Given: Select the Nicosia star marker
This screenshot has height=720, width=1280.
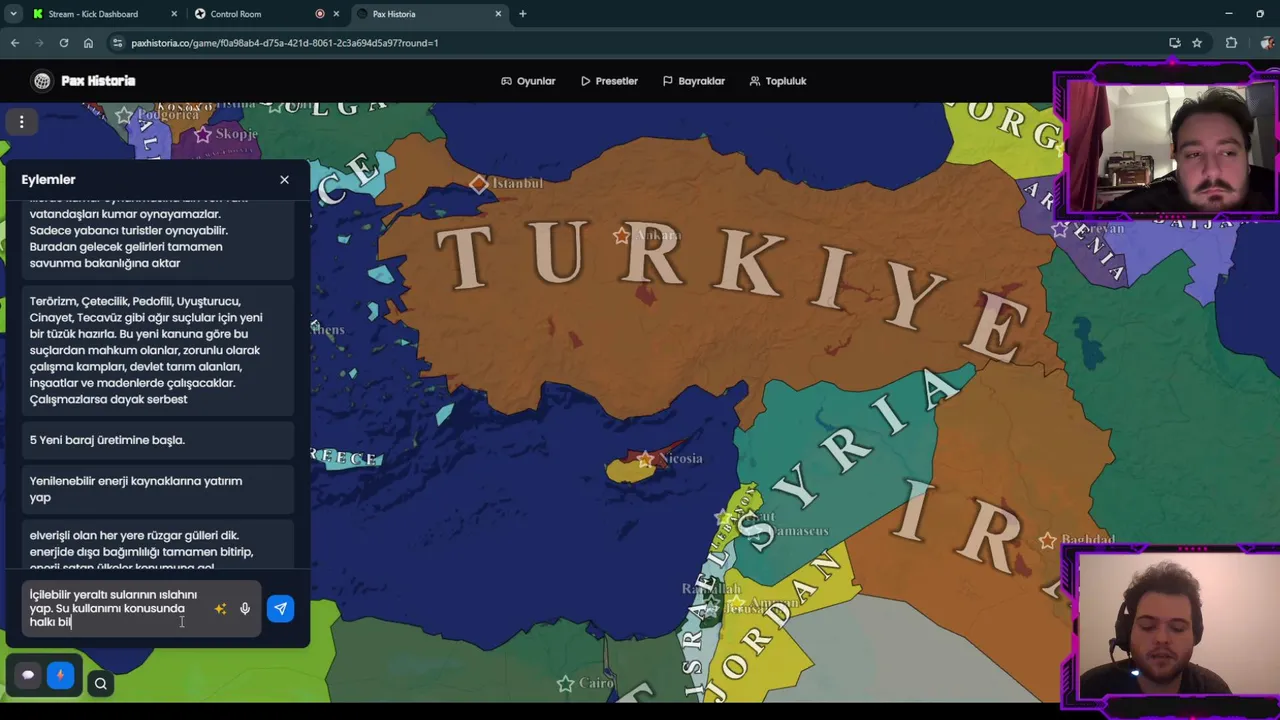Looking at the screenshot, I should click(x=646, y=459).
